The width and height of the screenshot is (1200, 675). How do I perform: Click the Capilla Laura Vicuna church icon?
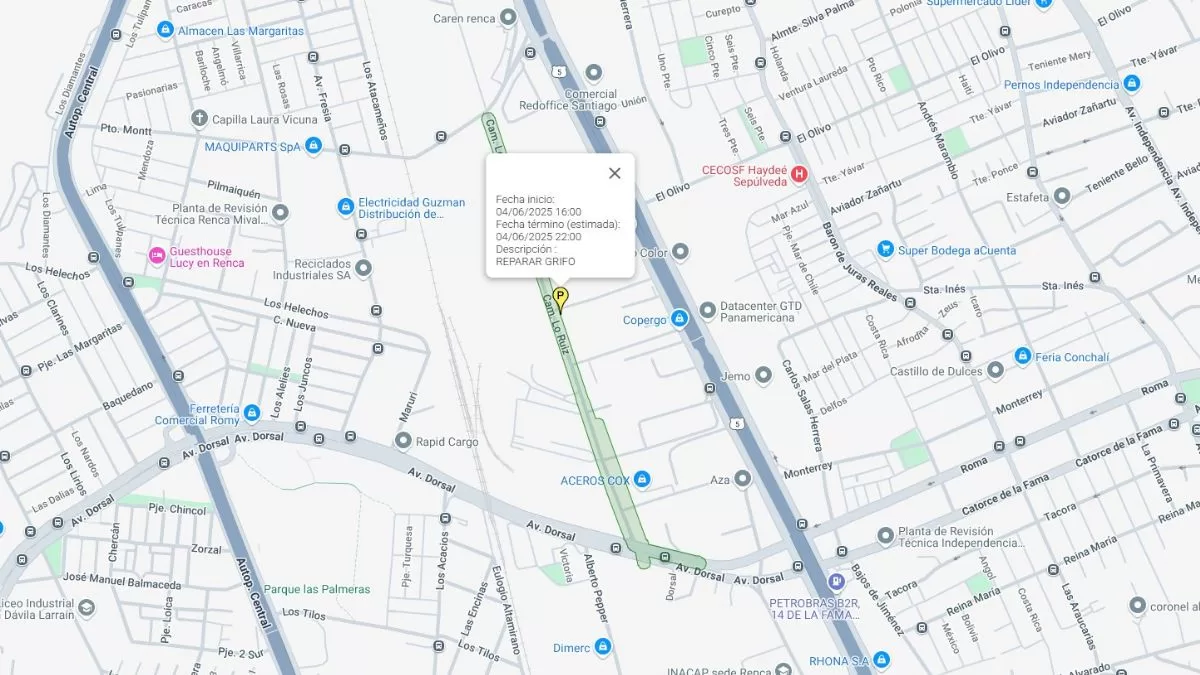click(x=199, y=119)
